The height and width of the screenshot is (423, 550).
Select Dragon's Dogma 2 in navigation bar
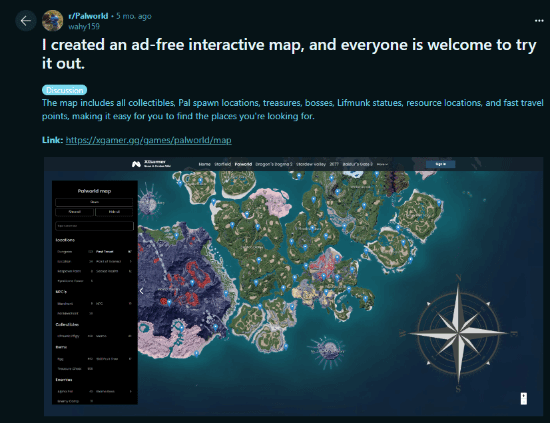(274, 164)
